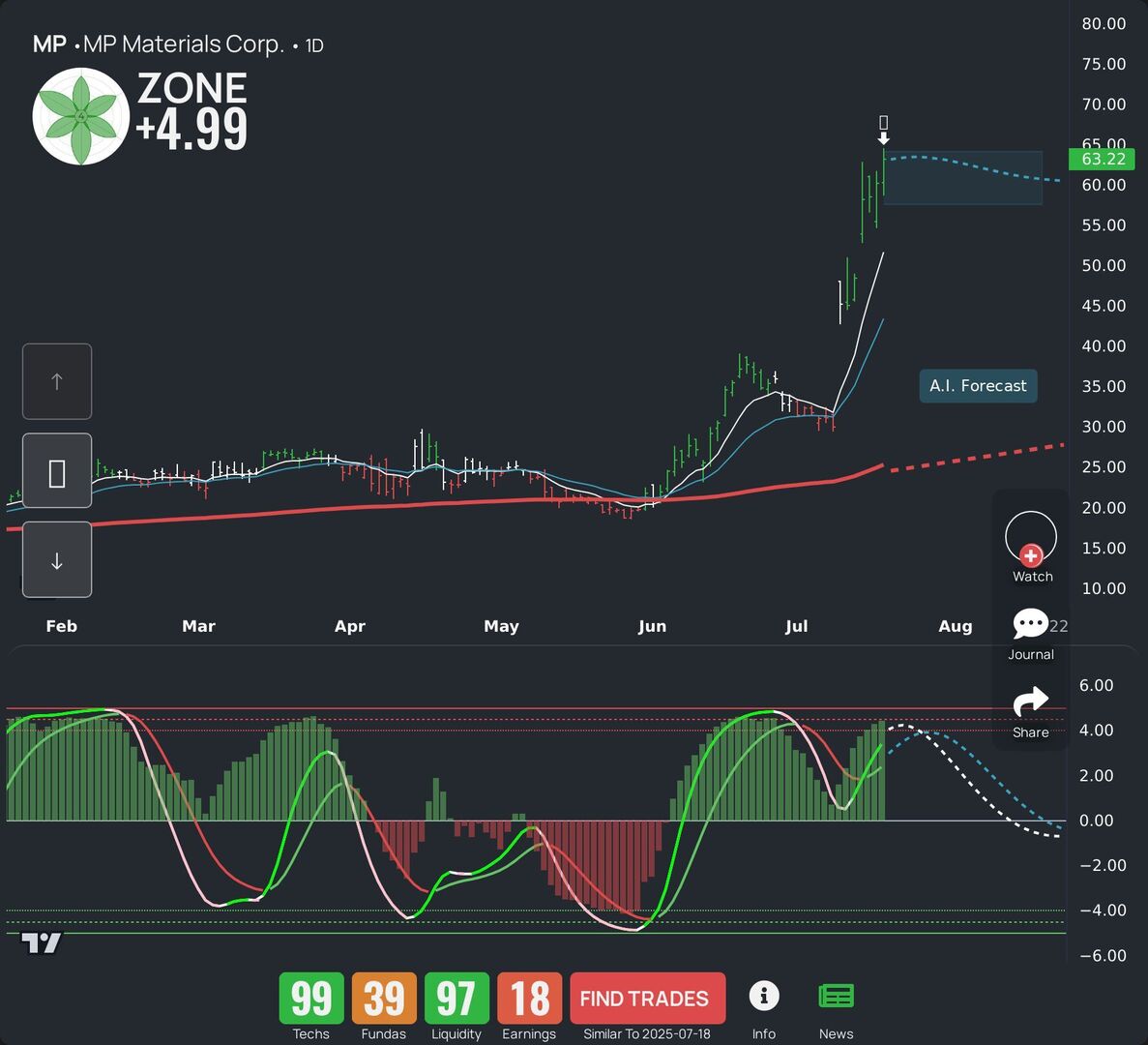Click the 0.00 oscillator axis label
Image resolution: width=1148 pixels, height=1045 pixels.
tap(1096, 821)
